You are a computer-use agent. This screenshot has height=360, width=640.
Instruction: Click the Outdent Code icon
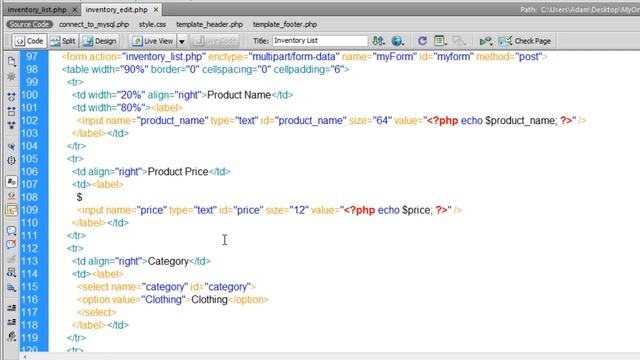(11, 322)
